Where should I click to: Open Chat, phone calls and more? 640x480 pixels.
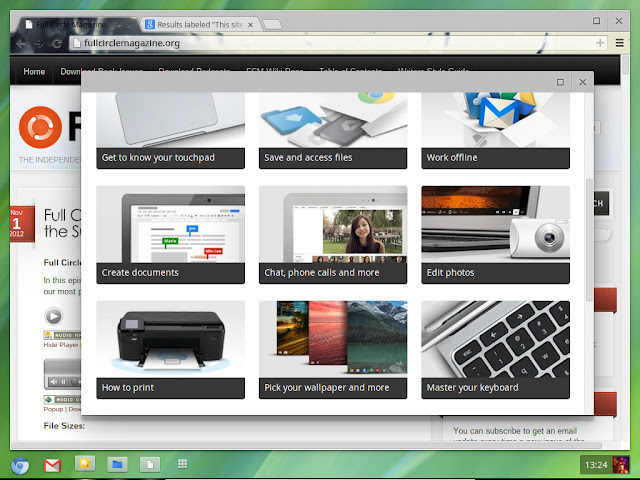(x=333, y=235)
